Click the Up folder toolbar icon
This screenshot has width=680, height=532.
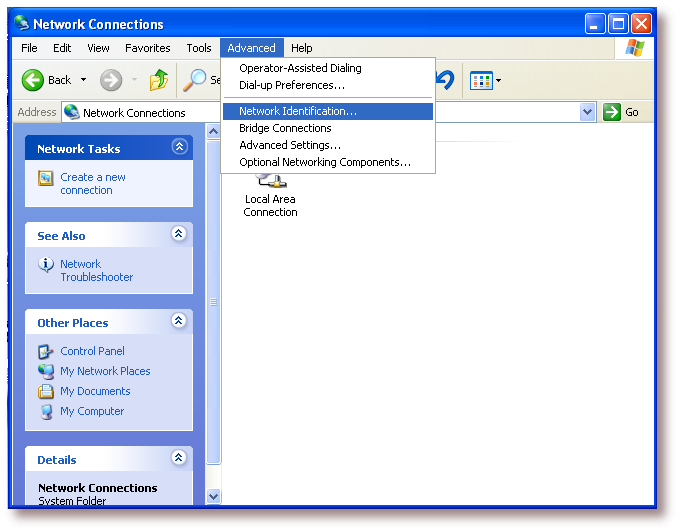(158, 80)
